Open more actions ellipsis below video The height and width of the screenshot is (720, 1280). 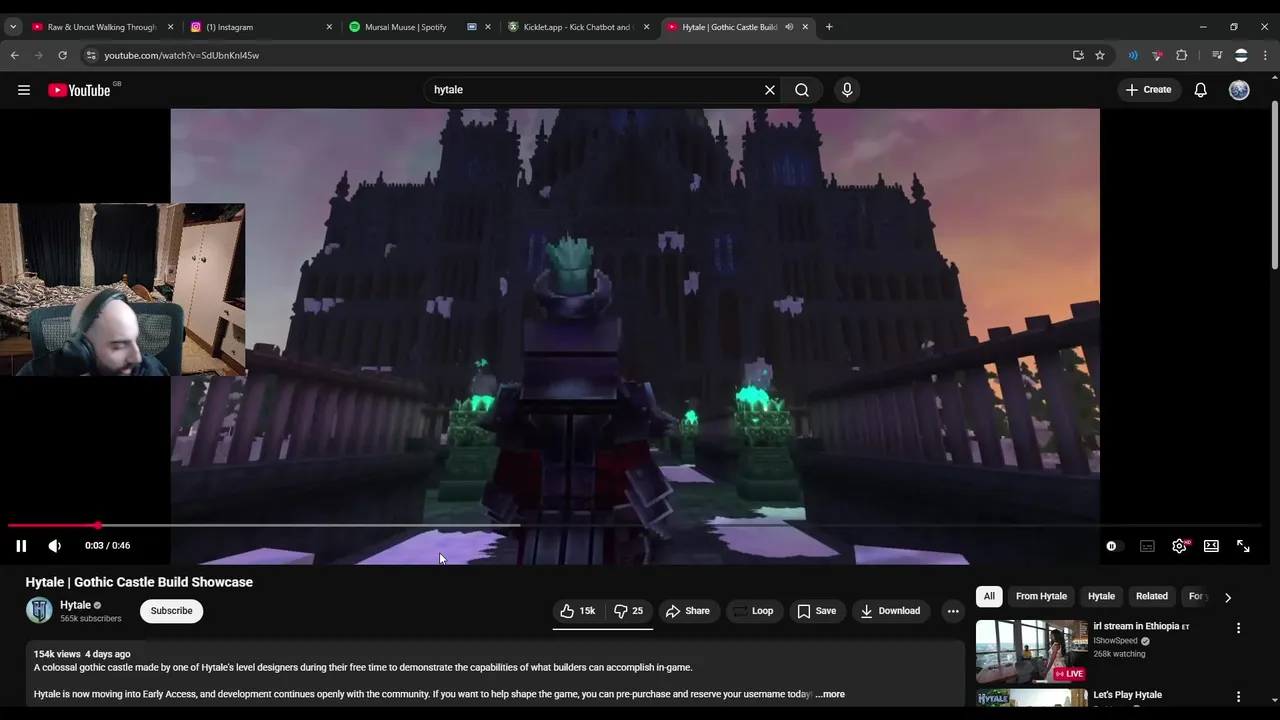click(x=953, y=611)
